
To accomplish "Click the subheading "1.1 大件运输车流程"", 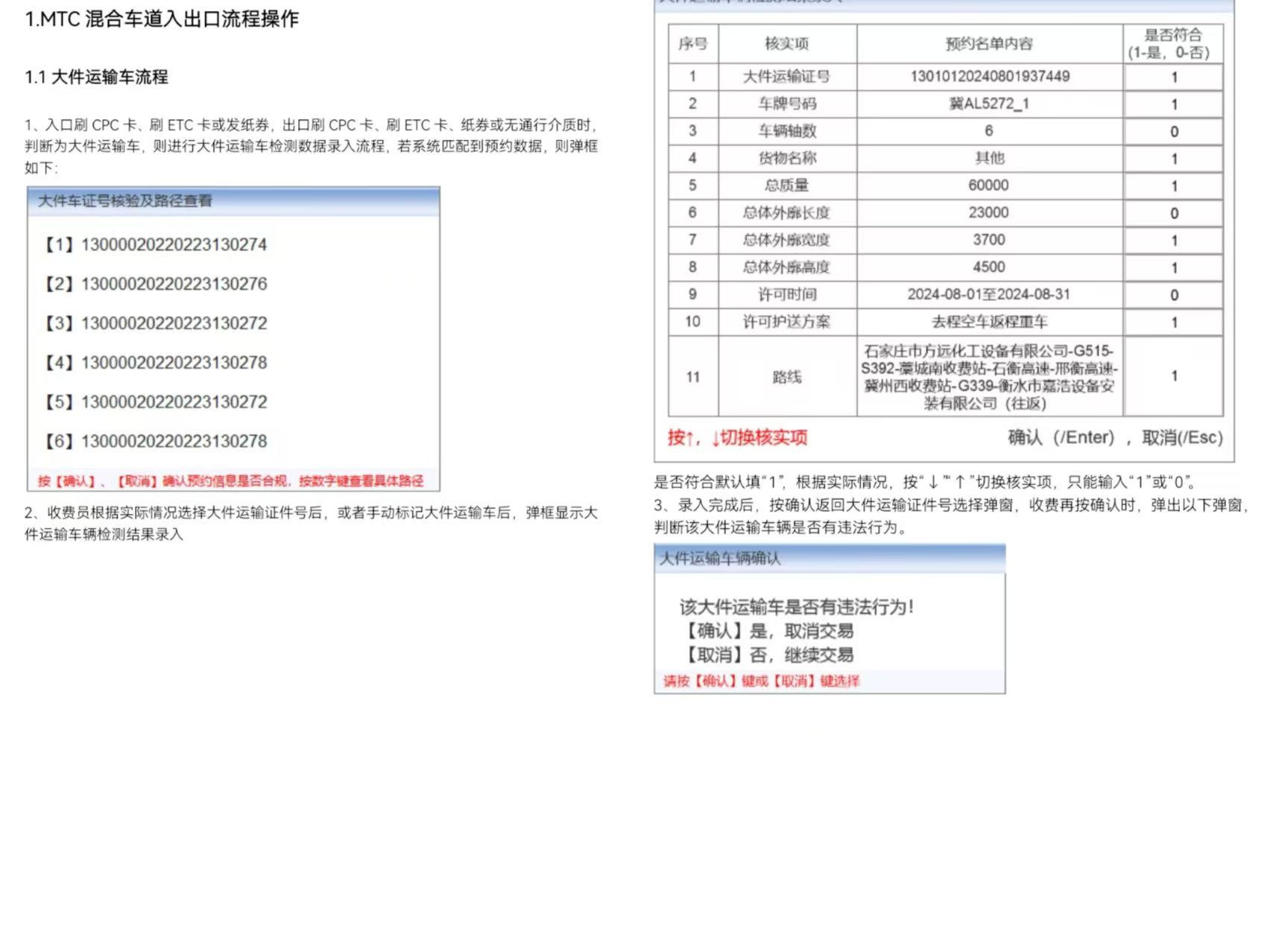I will (96, 77).
